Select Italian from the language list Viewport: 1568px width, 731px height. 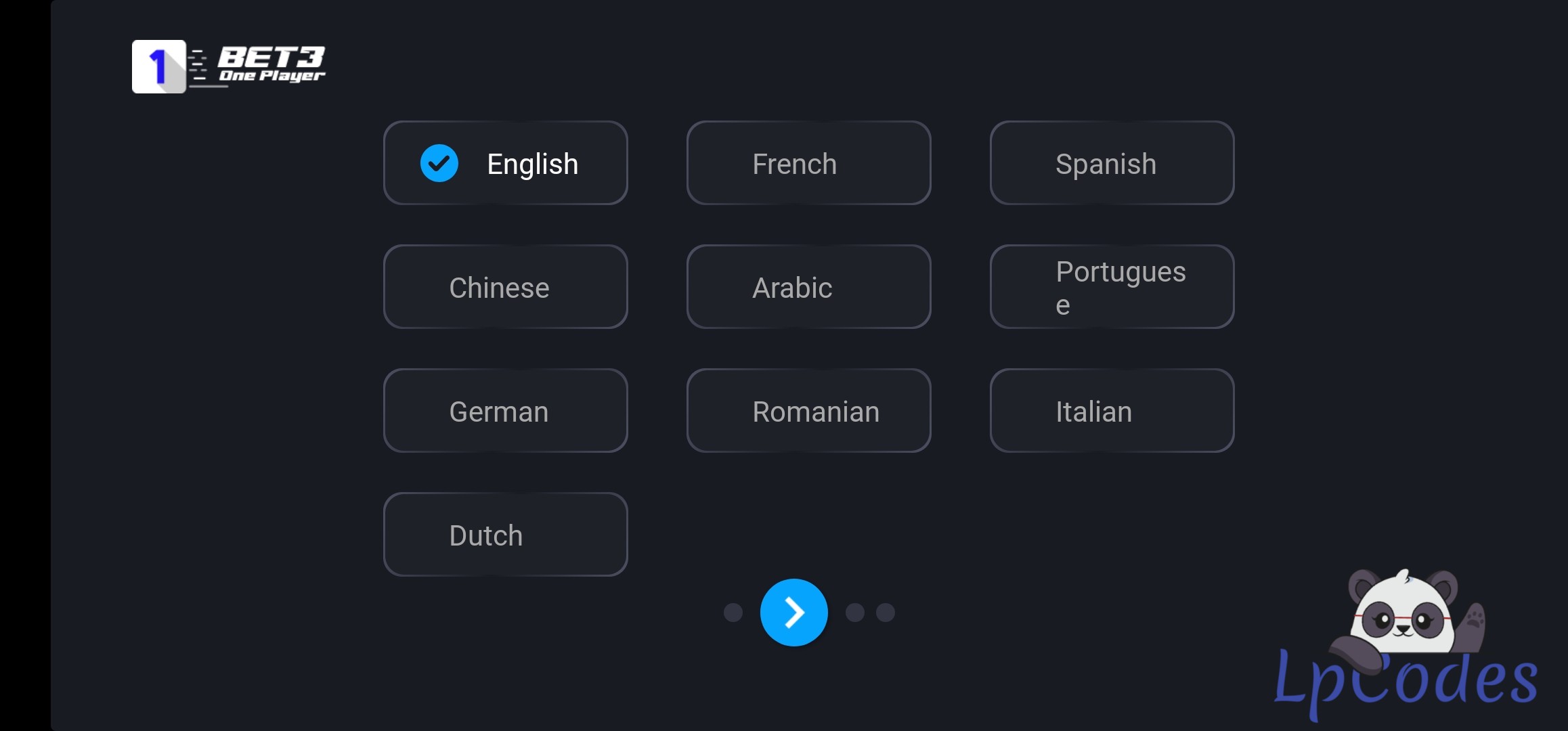click(x=1112, y=411)
